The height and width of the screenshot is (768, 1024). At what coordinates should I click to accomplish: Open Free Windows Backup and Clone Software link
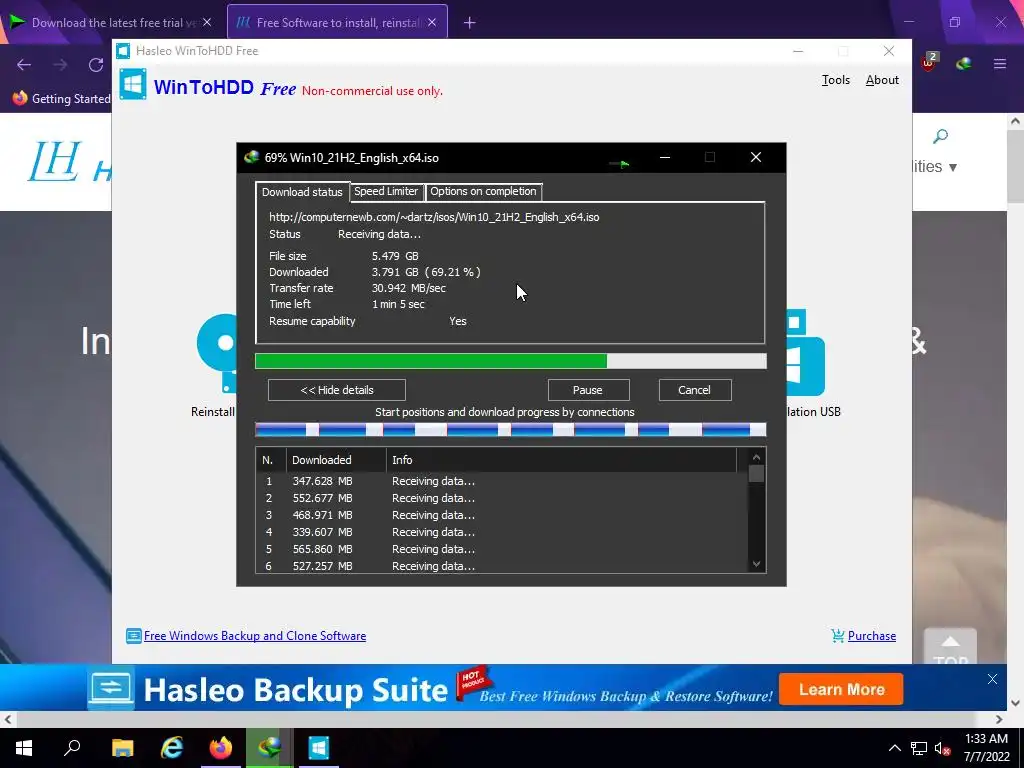point(255,636)
